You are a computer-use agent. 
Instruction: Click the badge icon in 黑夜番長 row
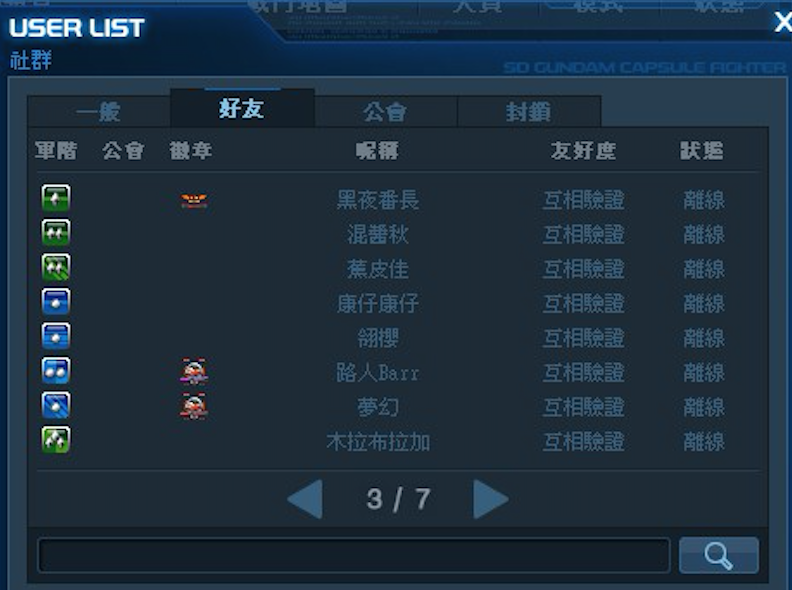(194, 201)
